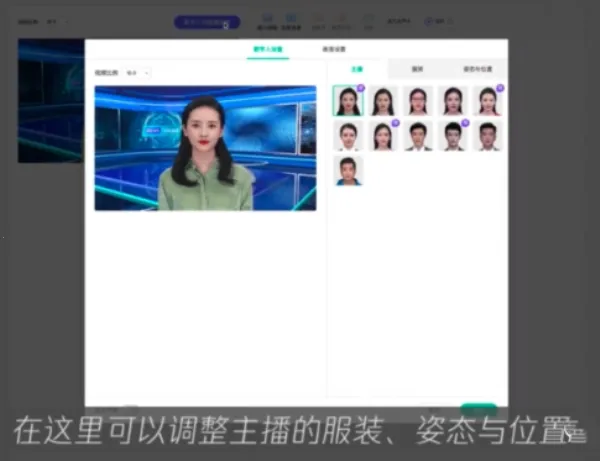Switch to the 姿态与位置 tab
Screen dimensions: 600x461
coord(478,69)
